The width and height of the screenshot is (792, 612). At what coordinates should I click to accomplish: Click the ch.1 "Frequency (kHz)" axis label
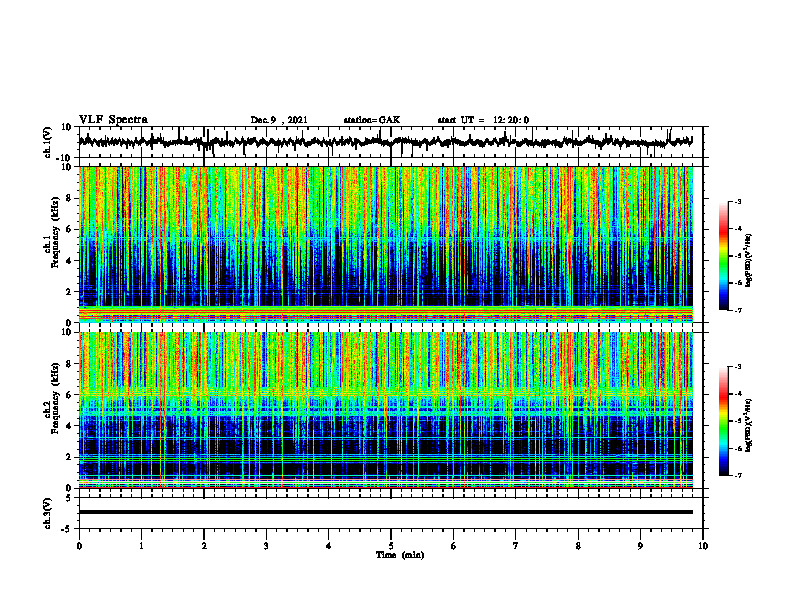pos(55,233)
